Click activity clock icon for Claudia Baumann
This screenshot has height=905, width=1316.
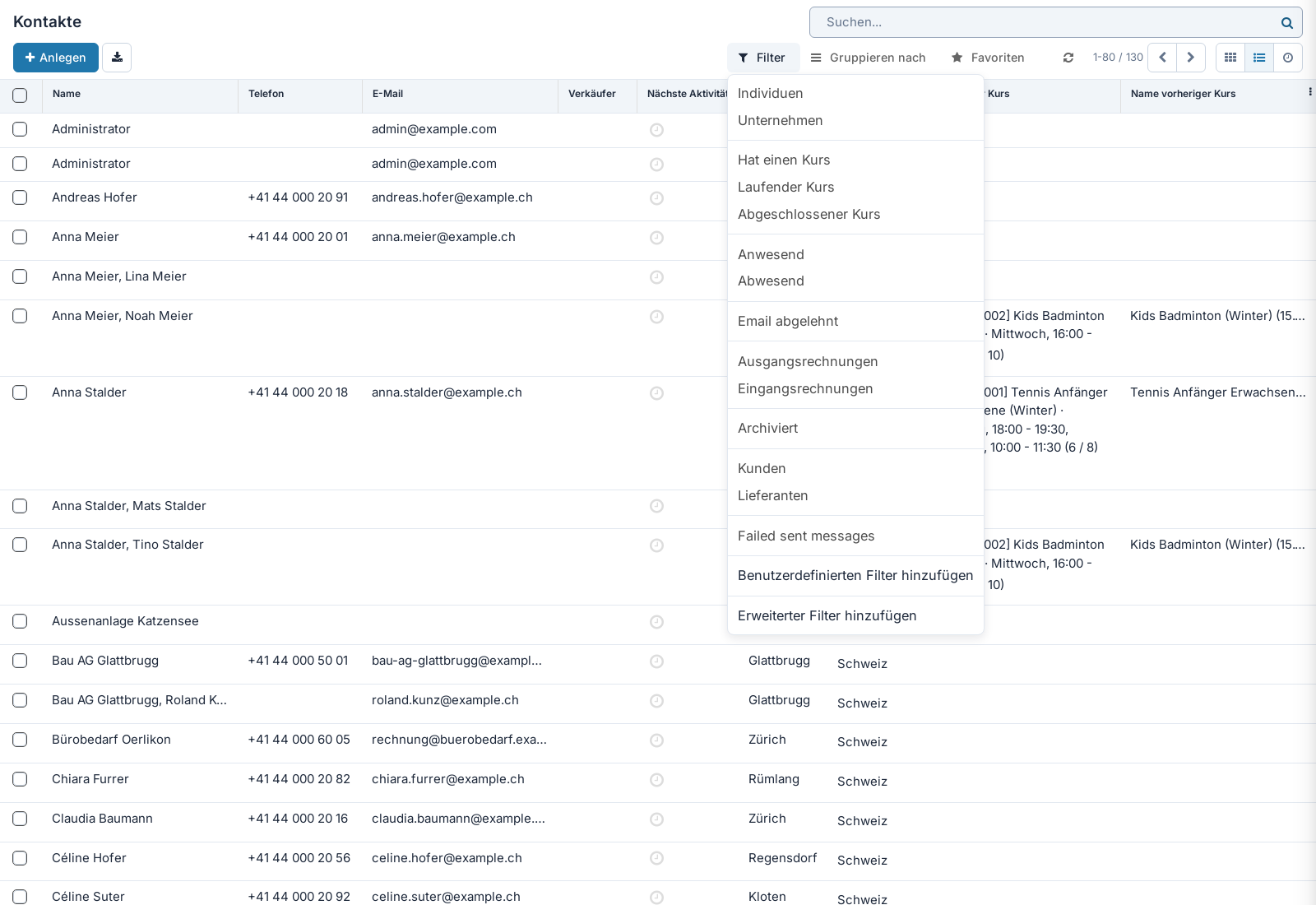coord(656,819)
